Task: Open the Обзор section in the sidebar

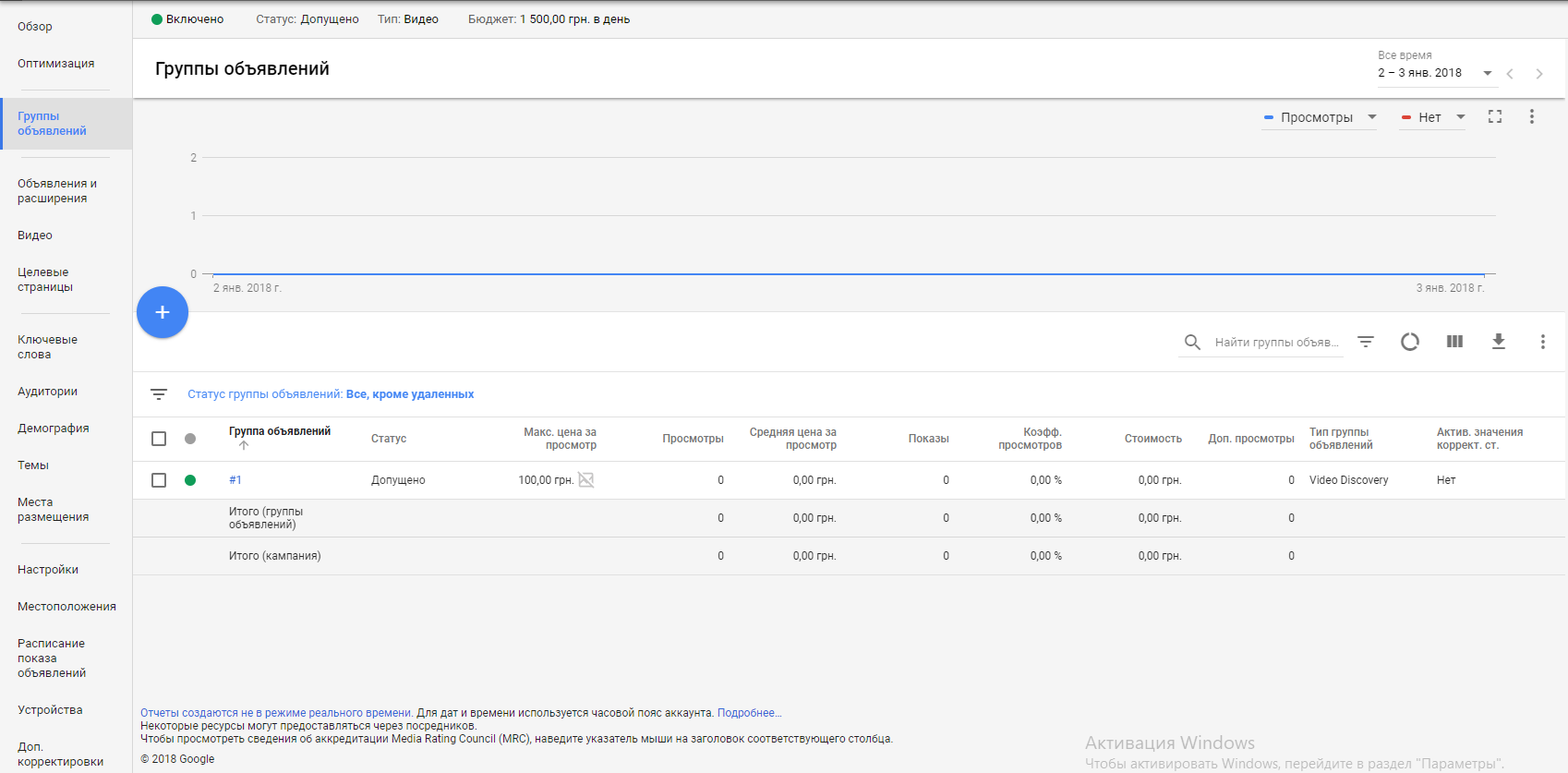Action: (x=35, y=27)
